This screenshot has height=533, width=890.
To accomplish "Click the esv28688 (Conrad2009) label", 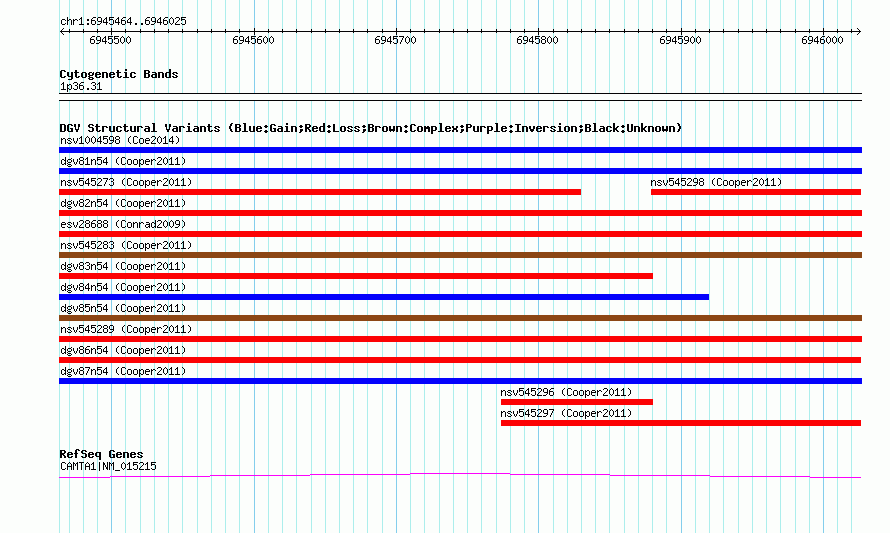I will pyautogui.click(x=123, y=224).
